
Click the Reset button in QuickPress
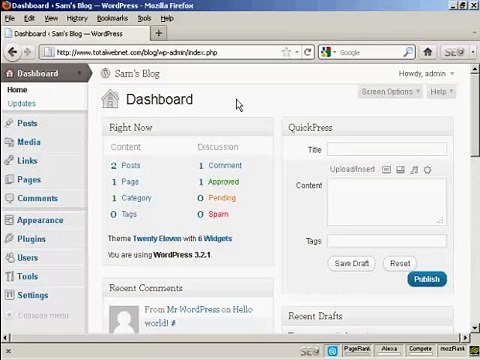pos(400,263)
